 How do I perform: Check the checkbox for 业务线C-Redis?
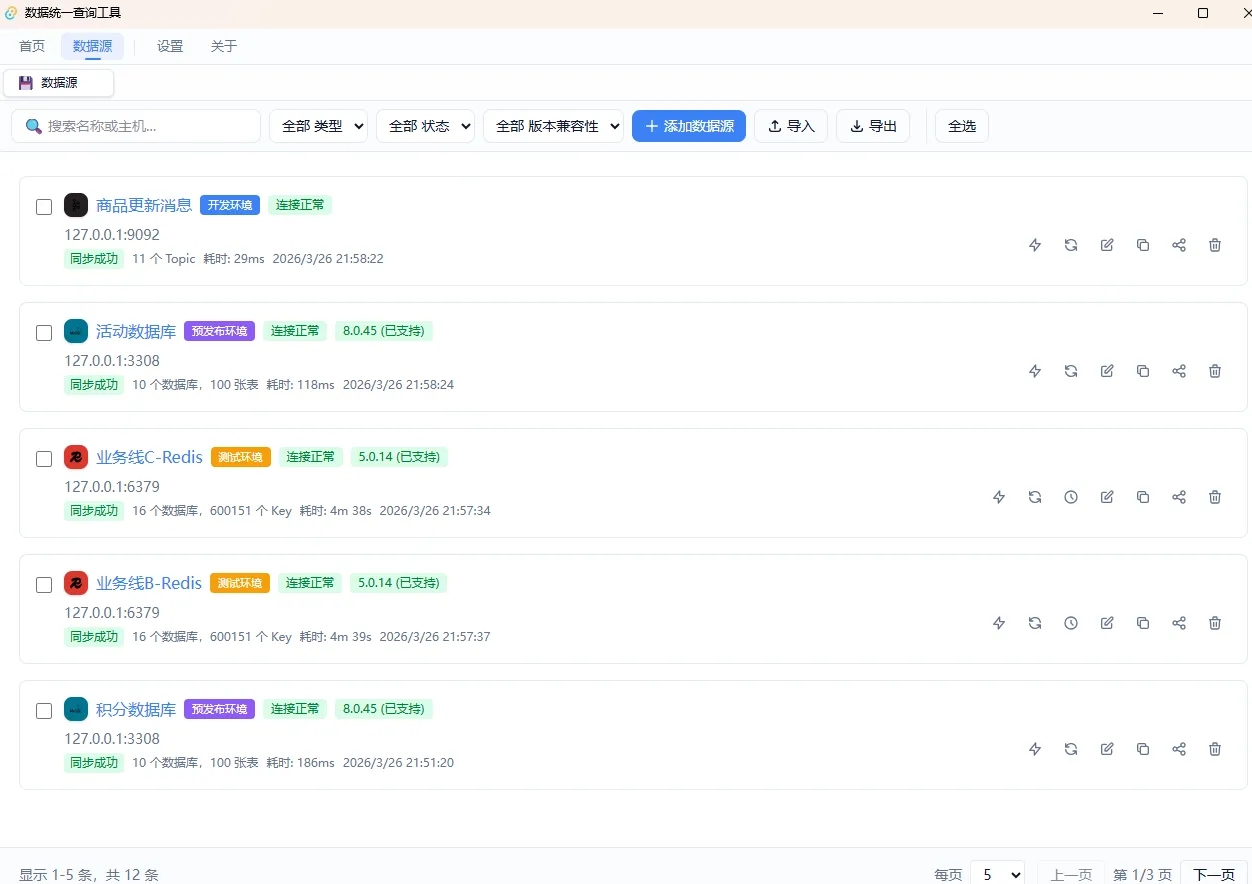coord(44,459)
